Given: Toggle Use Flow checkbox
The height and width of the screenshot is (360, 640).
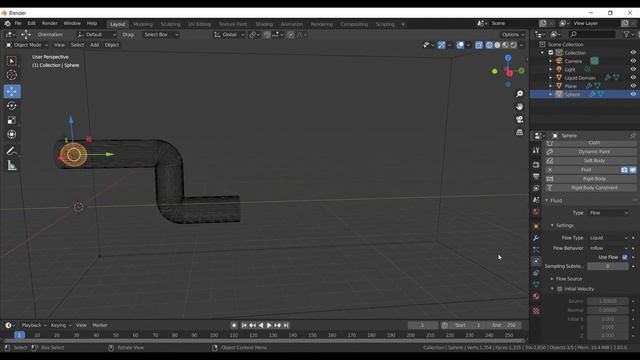Looking at the screenshot, I should pos(624,257).
